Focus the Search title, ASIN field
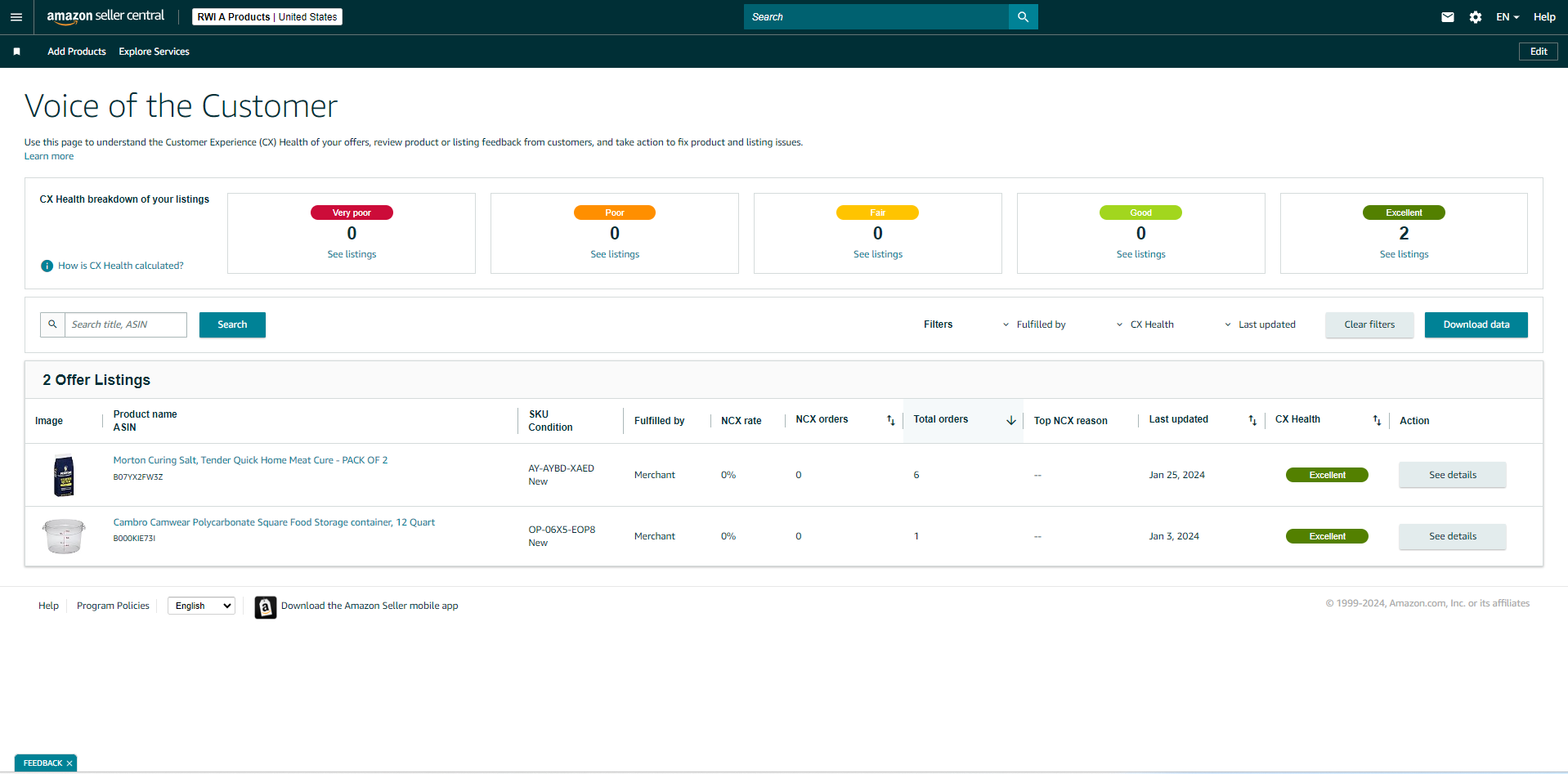 tap(126, 324)
